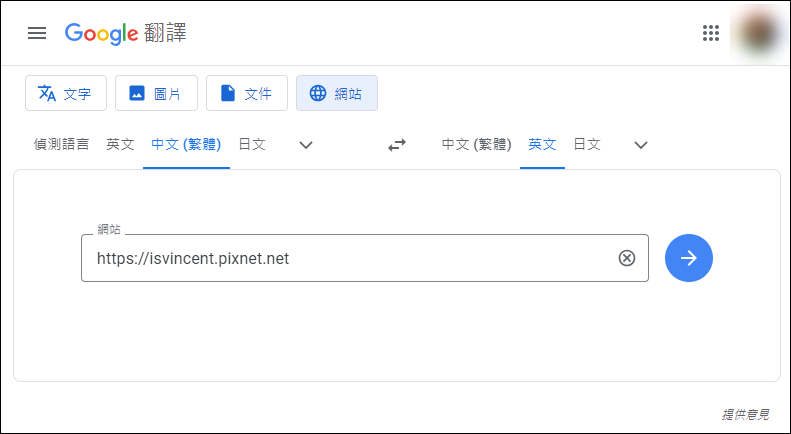Screen dimensions: 791x434
Task: Switch to 圖片 image translation
Action: coord(156,93)
